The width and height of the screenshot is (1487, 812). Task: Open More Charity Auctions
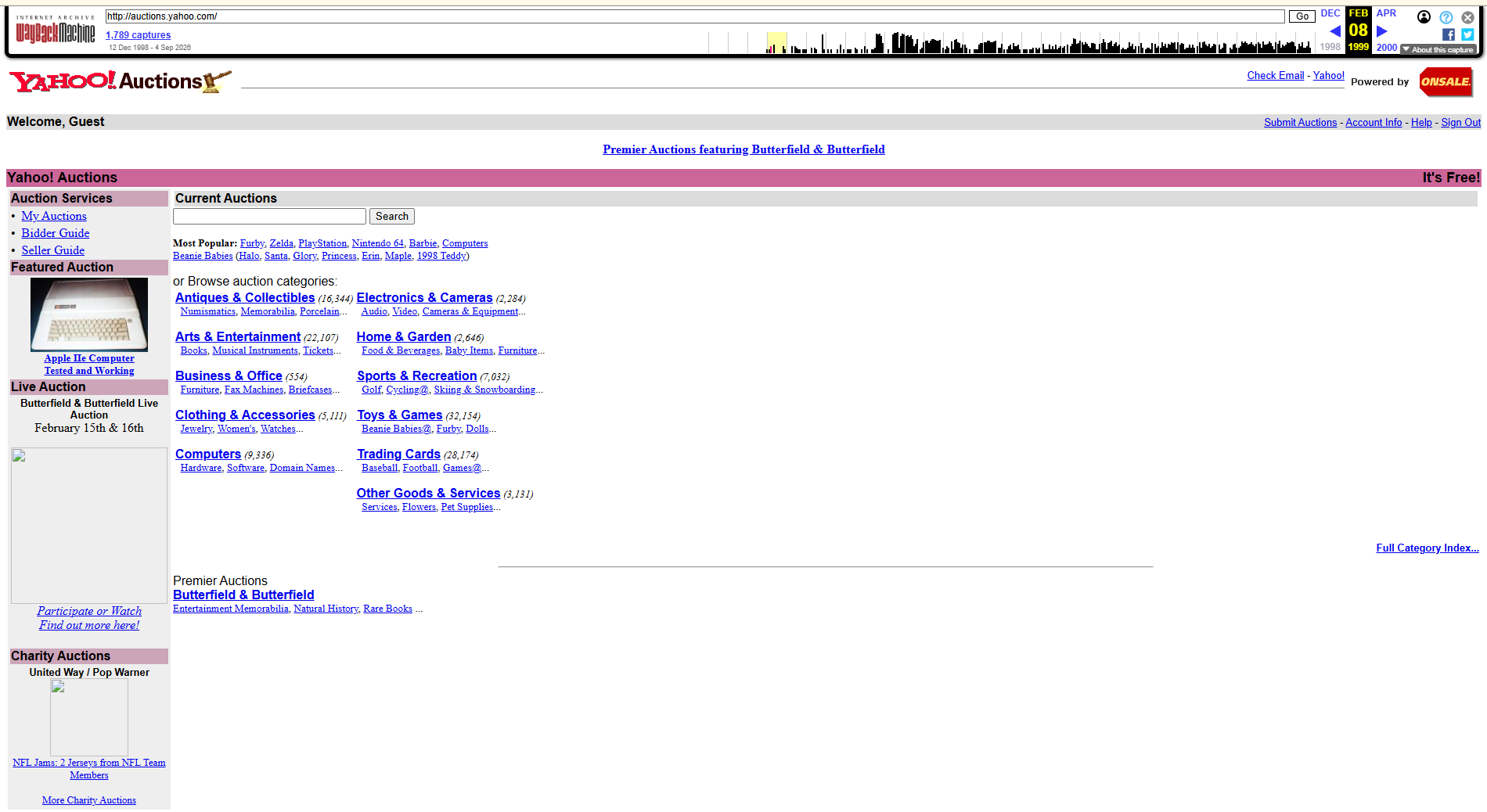pos(89,800)
